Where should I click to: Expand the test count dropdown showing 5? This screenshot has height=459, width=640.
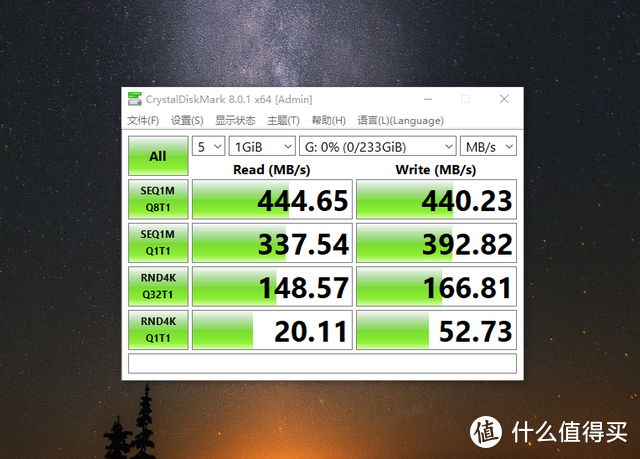click(209, 146)
